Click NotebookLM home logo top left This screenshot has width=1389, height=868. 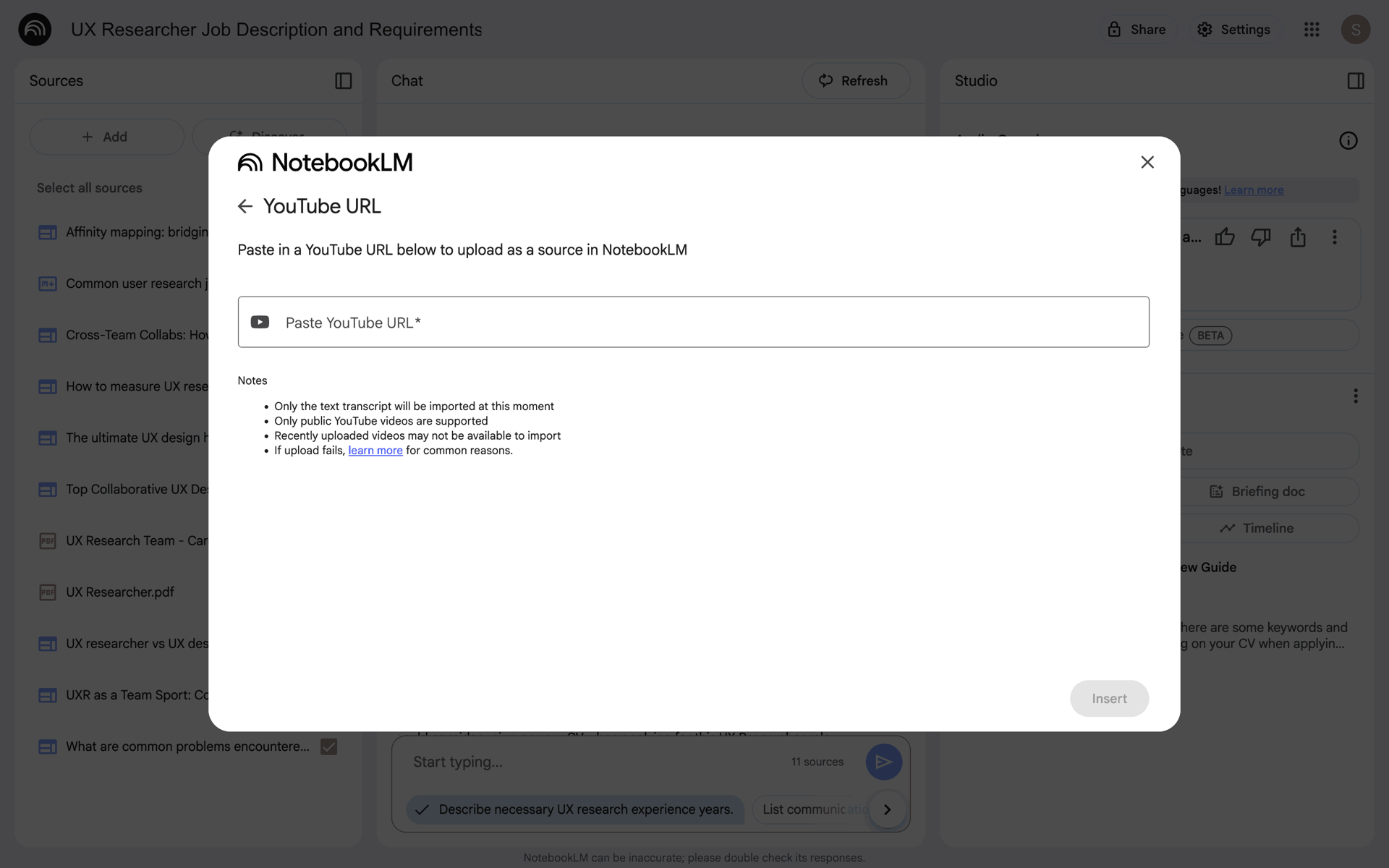(x=35, y=30)
